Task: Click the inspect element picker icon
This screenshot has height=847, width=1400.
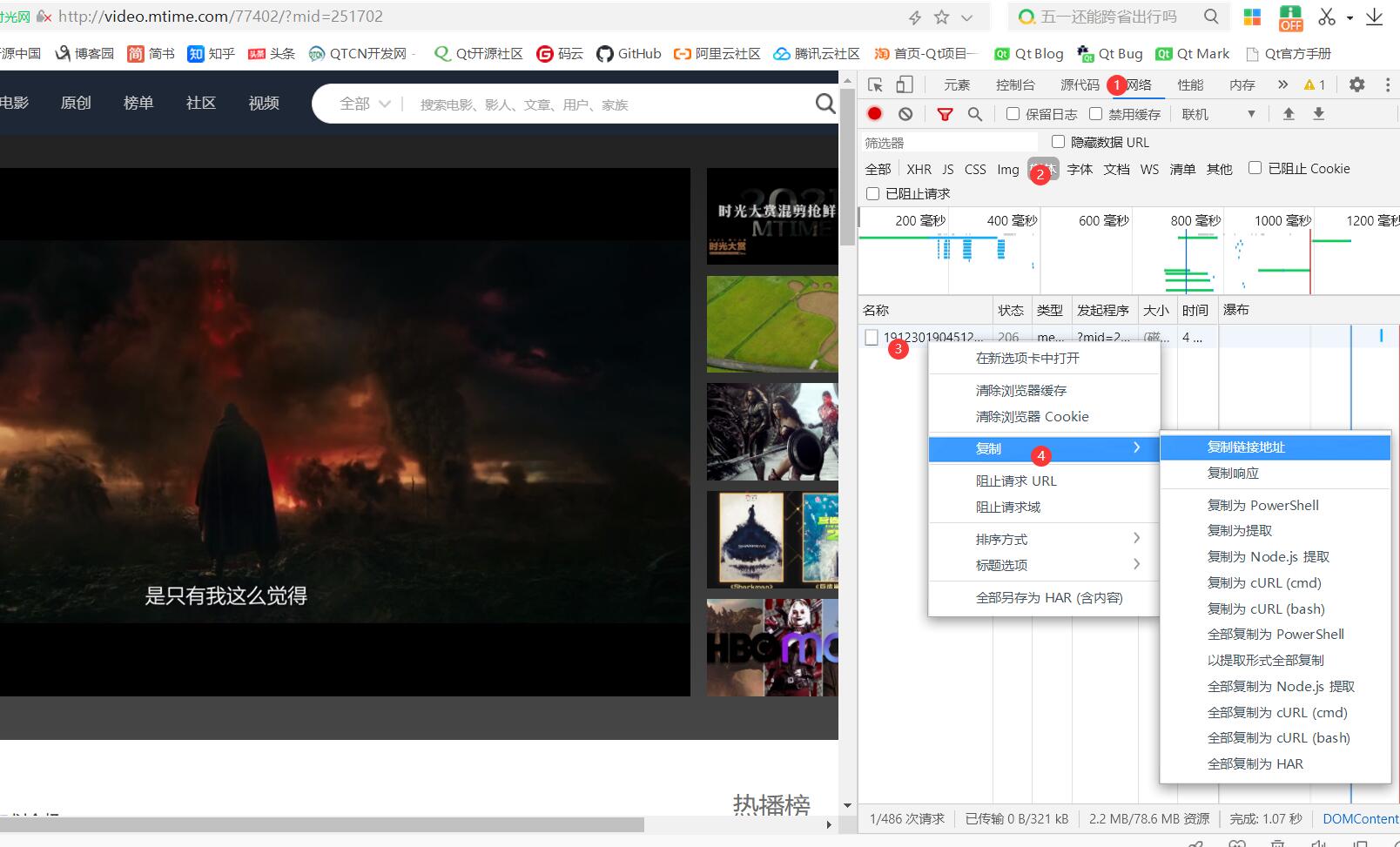Action: pos(876,84)
